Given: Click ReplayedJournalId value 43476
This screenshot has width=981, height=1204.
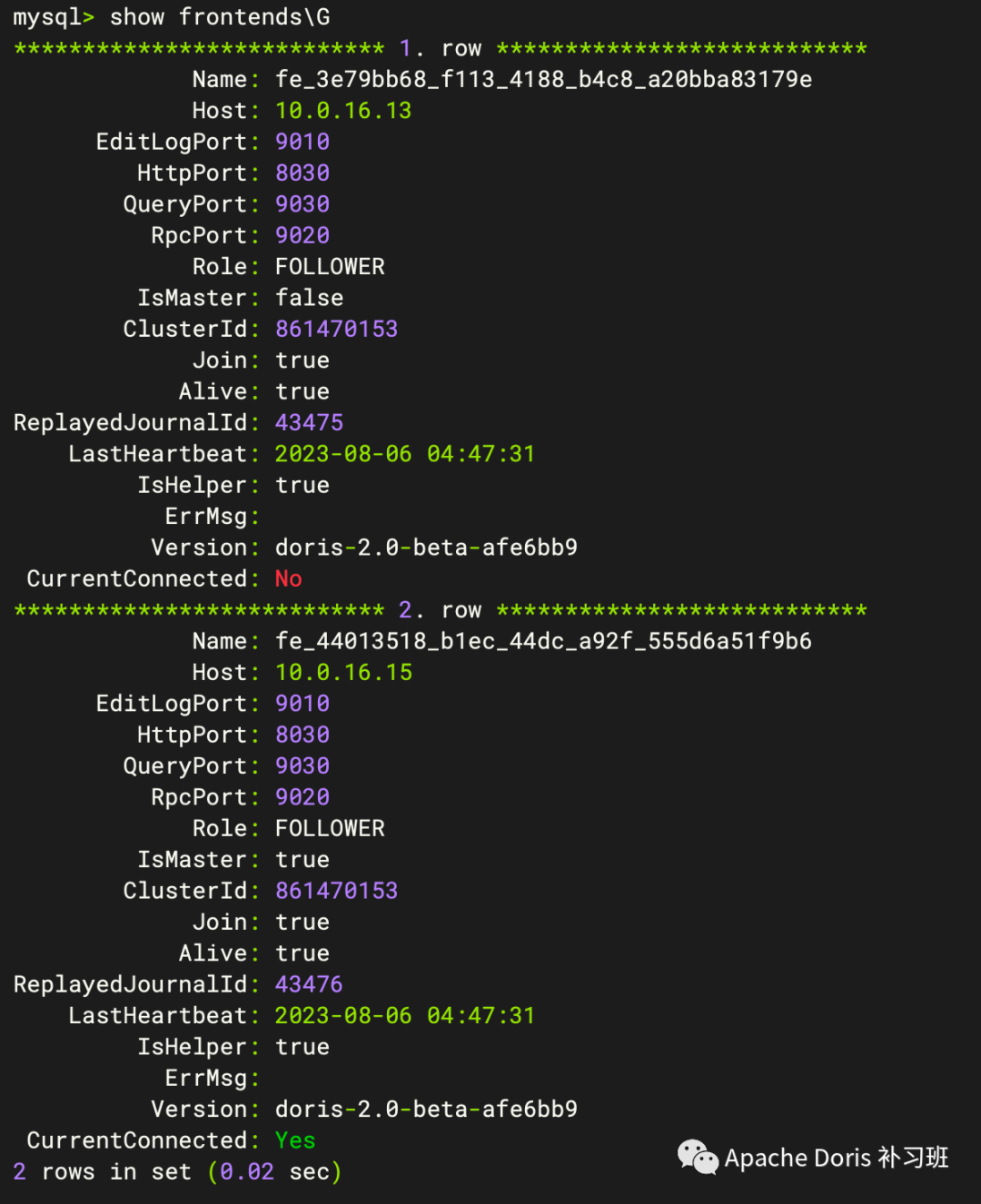Looking at the screenshot, I should (309, 984).
